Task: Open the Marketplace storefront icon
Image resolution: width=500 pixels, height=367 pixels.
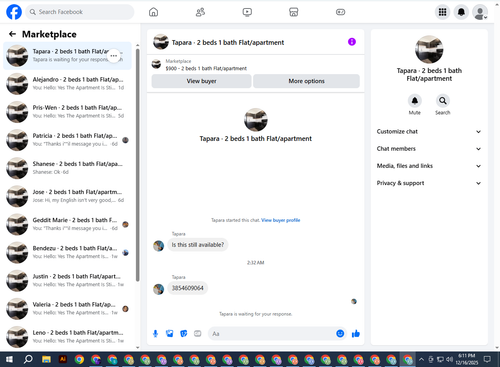Action: click(294, 12)
